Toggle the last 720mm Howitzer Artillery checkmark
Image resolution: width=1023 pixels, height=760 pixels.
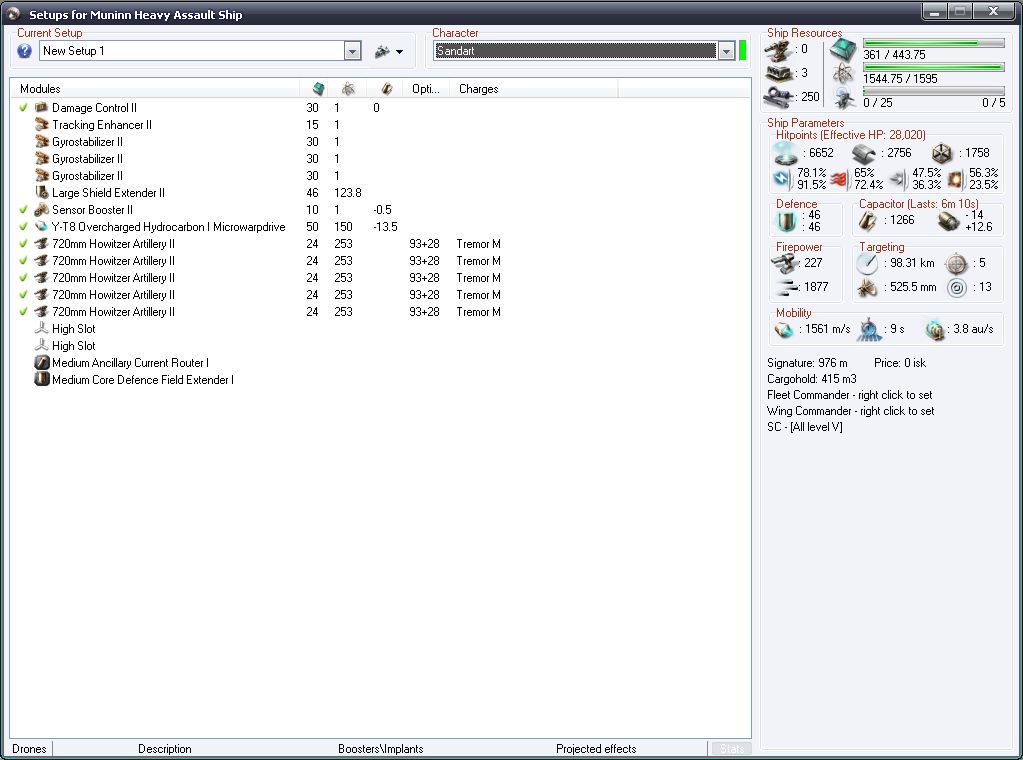[23, 312]
